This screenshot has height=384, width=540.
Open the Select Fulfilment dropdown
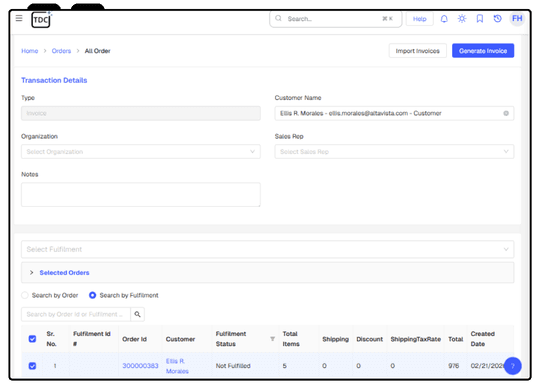point(268,249)
